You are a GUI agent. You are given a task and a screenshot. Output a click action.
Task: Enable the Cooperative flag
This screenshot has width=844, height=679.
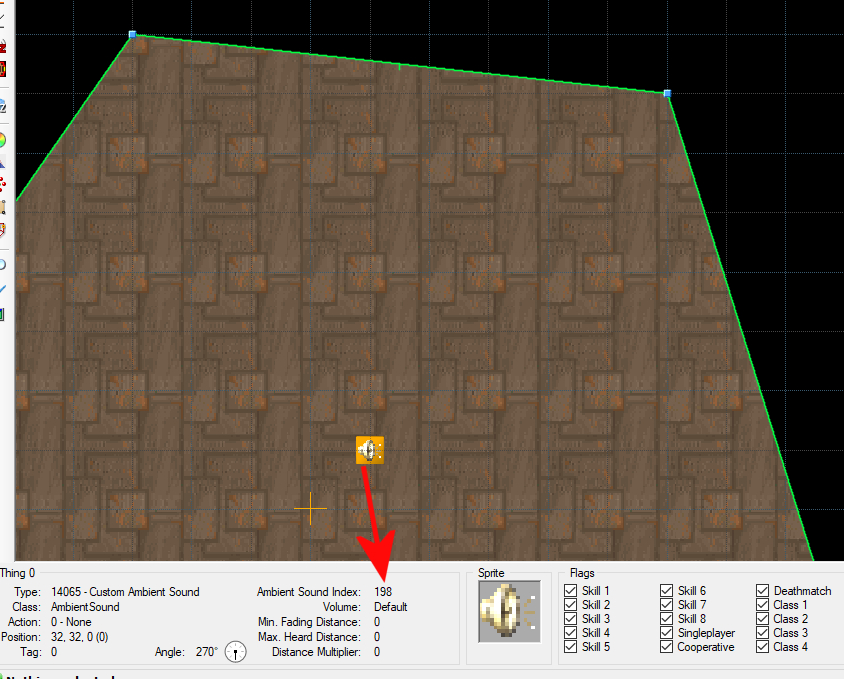click(666, 647)
